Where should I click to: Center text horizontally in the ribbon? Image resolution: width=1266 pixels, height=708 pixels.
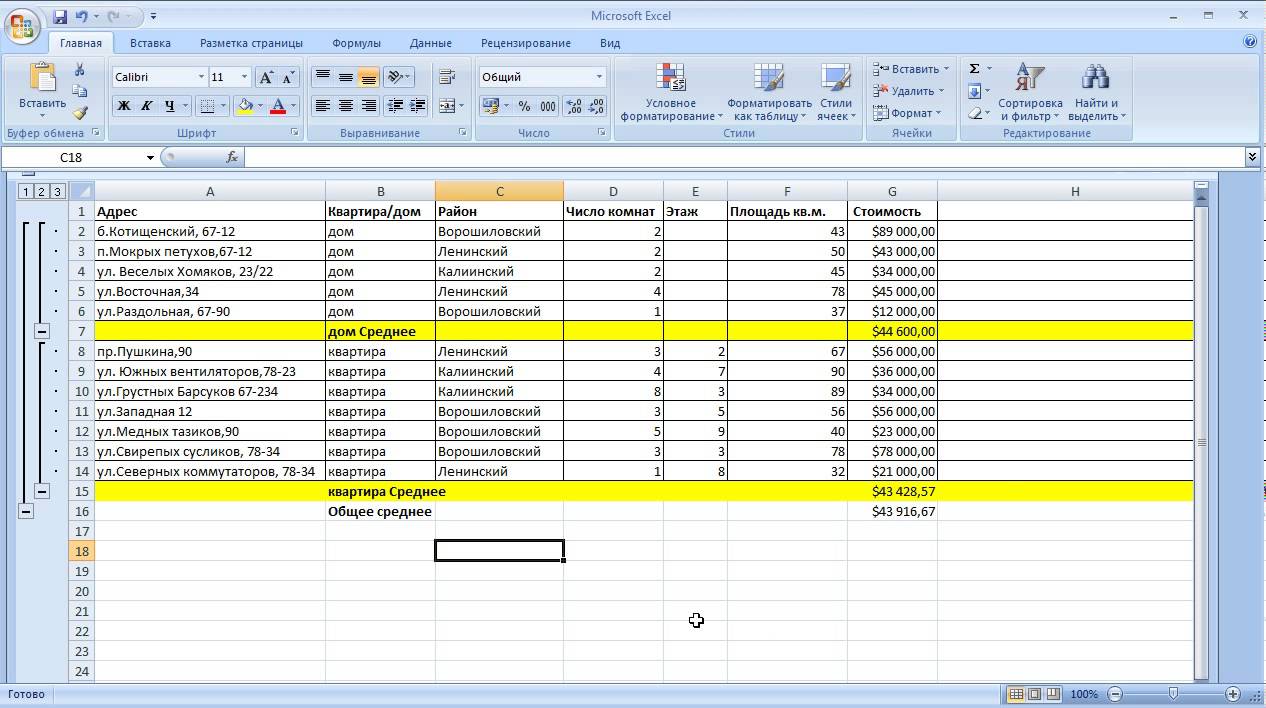pyautogui.click(x=346, y=105)
